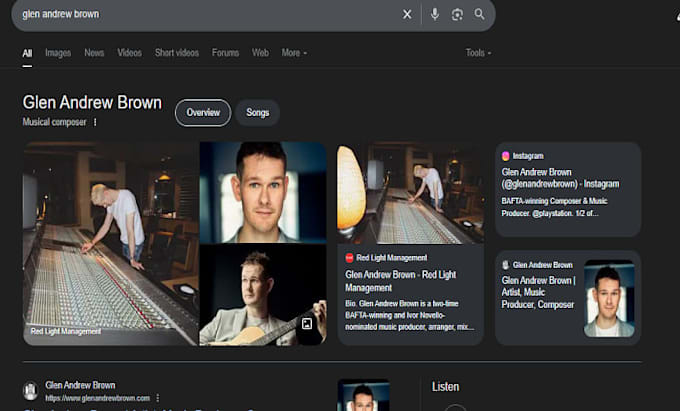Image resolution: width=680 pixels, height=411 pixels.
Task: Open search by image lens icon
Action: tap(457, 14)
